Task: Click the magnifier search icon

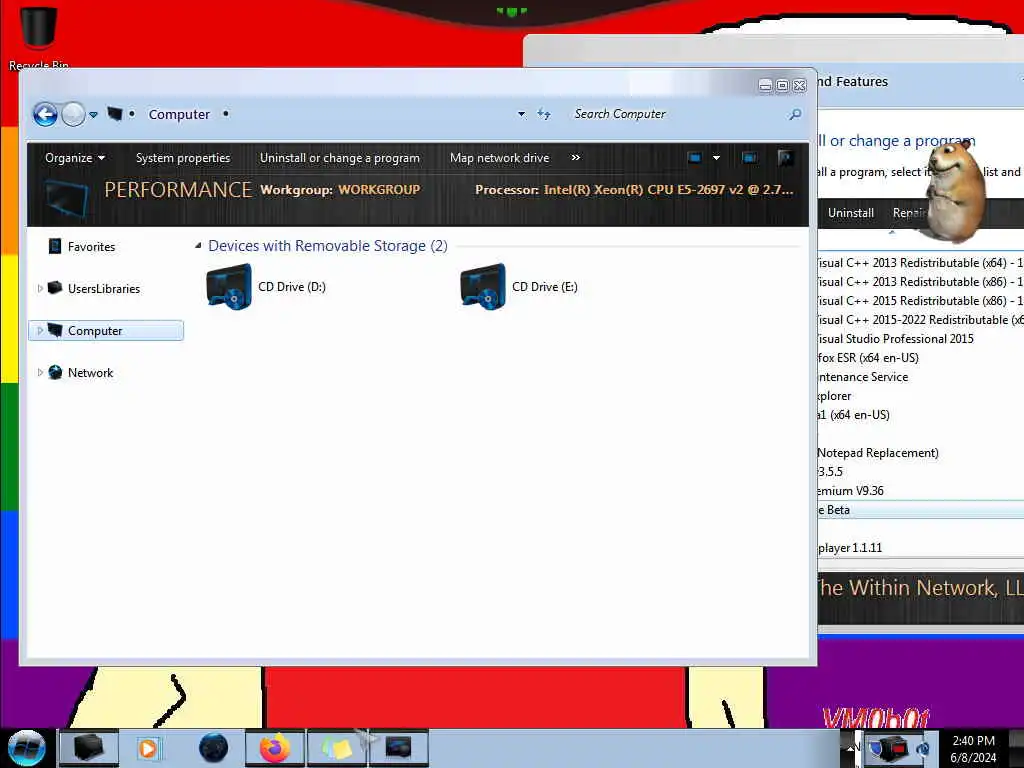Action: (795, 115)
